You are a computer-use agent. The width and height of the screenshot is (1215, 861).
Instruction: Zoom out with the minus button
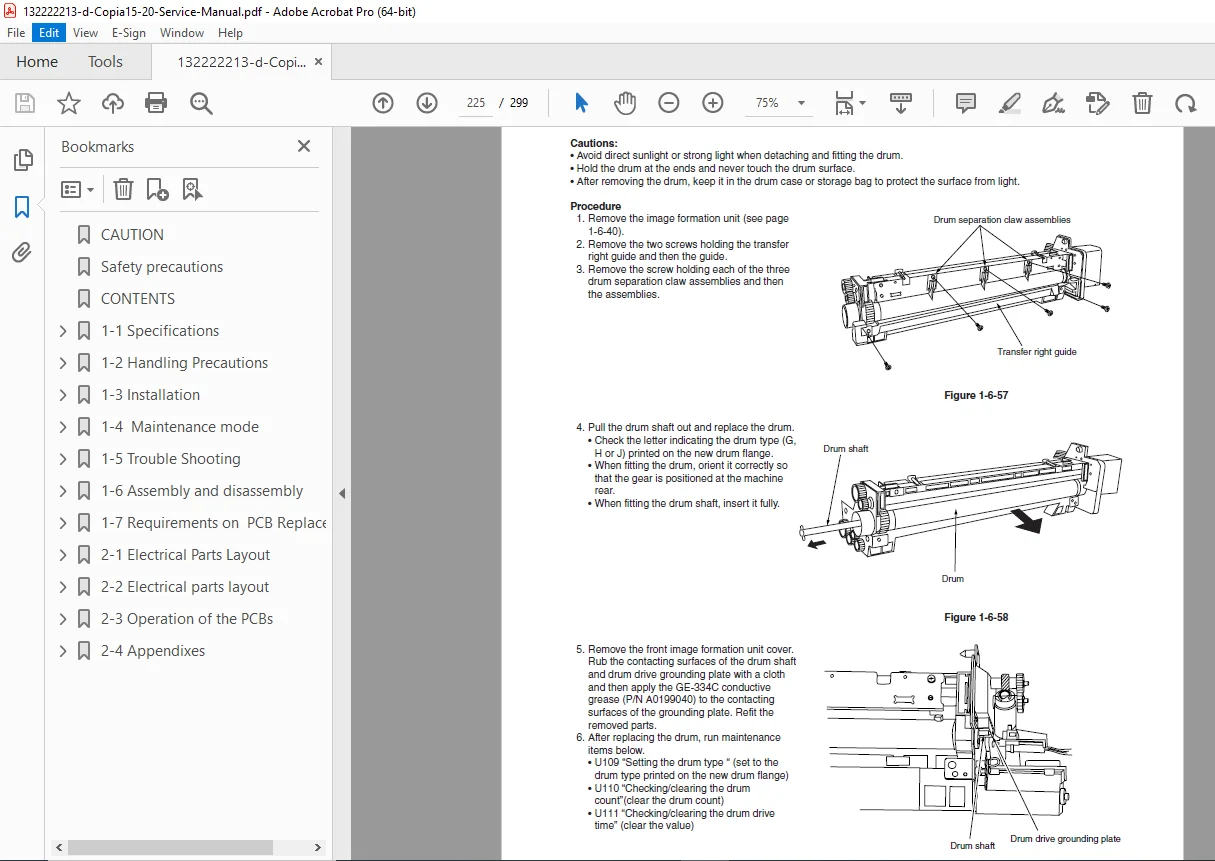click(669, 103)
